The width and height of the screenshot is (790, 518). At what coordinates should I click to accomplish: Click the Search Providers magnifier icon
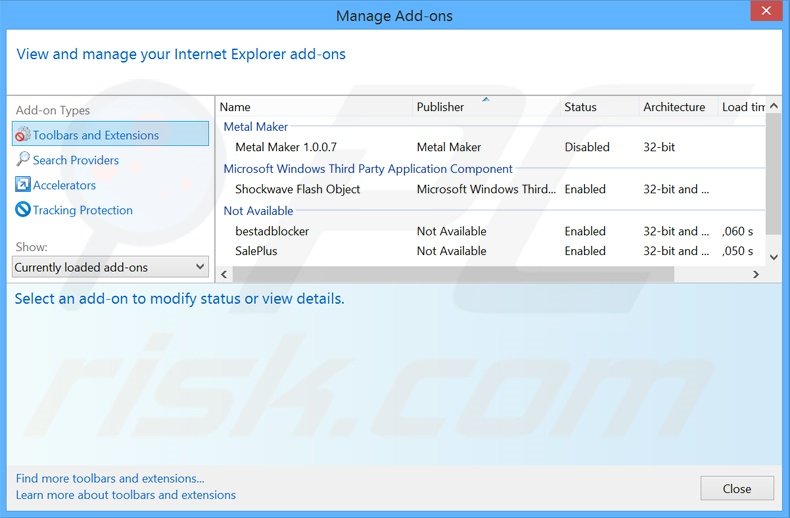click(24, 160)
